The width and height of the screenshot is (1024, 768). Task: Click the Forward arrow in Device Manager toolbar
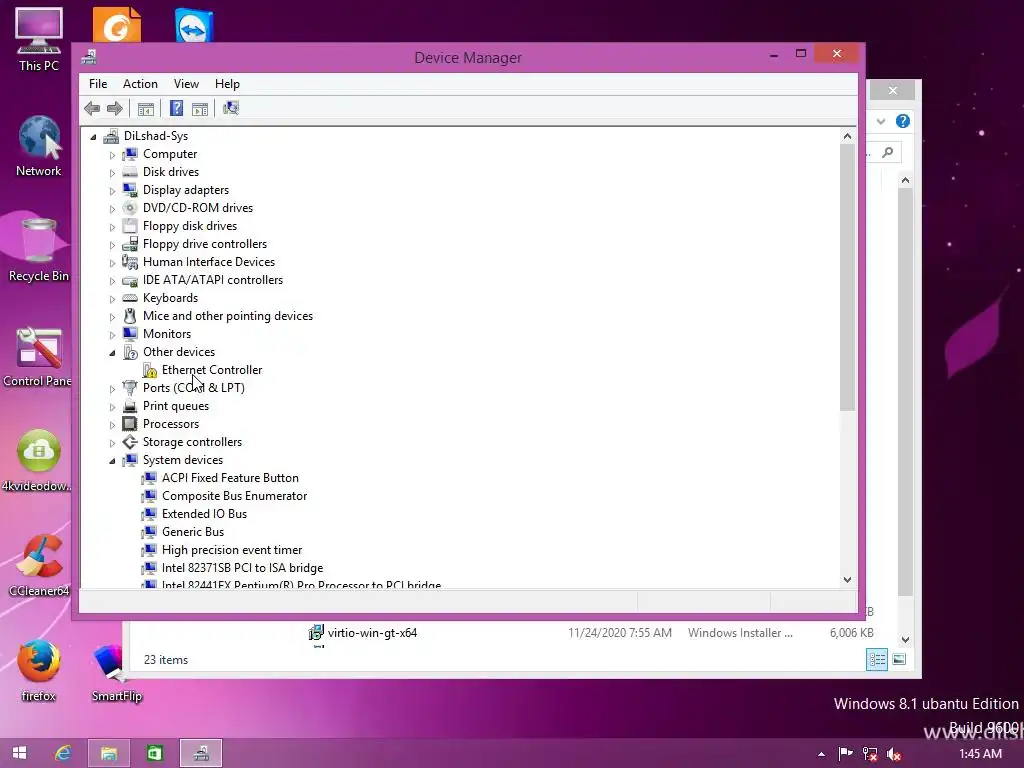114,108
